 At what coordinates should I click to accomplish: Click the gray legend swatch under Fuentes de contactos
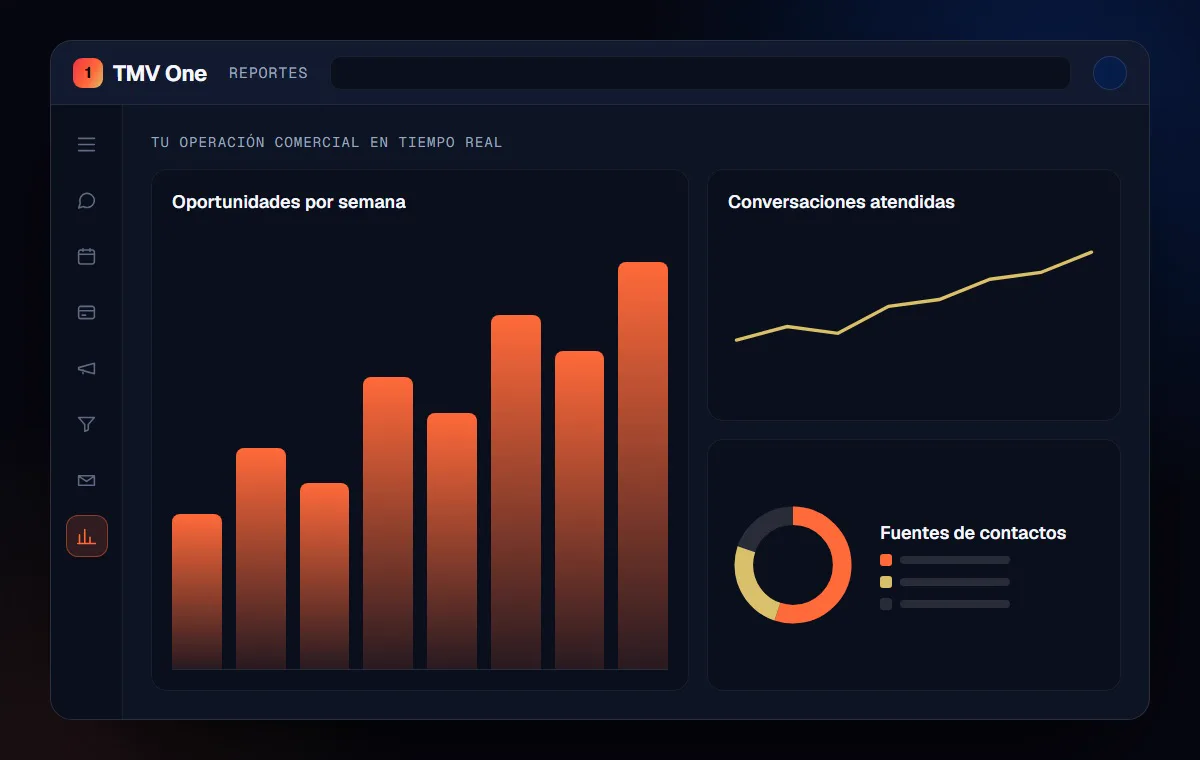click(x=886, y=604)
